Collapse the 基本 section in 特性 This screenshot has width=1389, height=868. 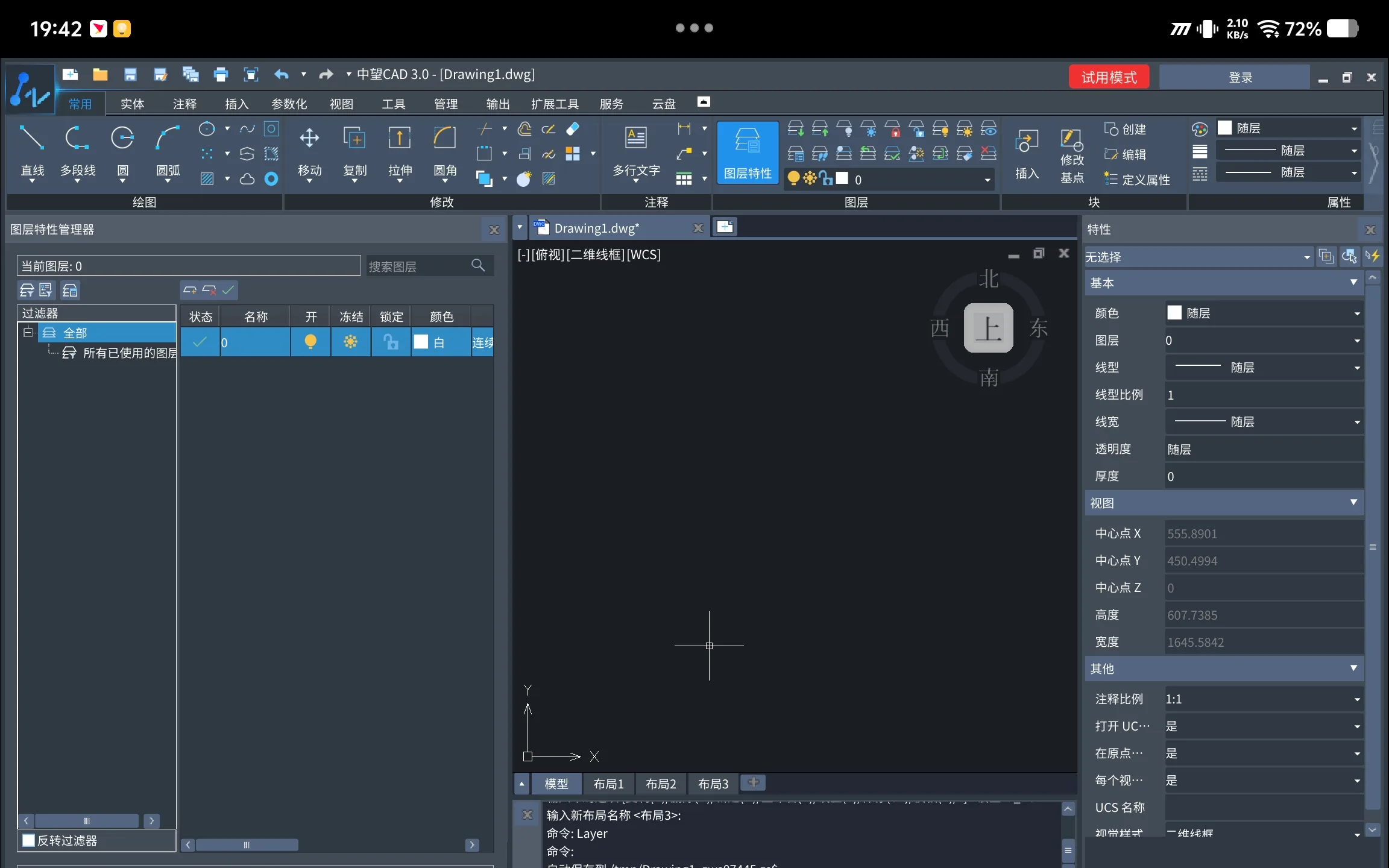[x=1353, y=282]
